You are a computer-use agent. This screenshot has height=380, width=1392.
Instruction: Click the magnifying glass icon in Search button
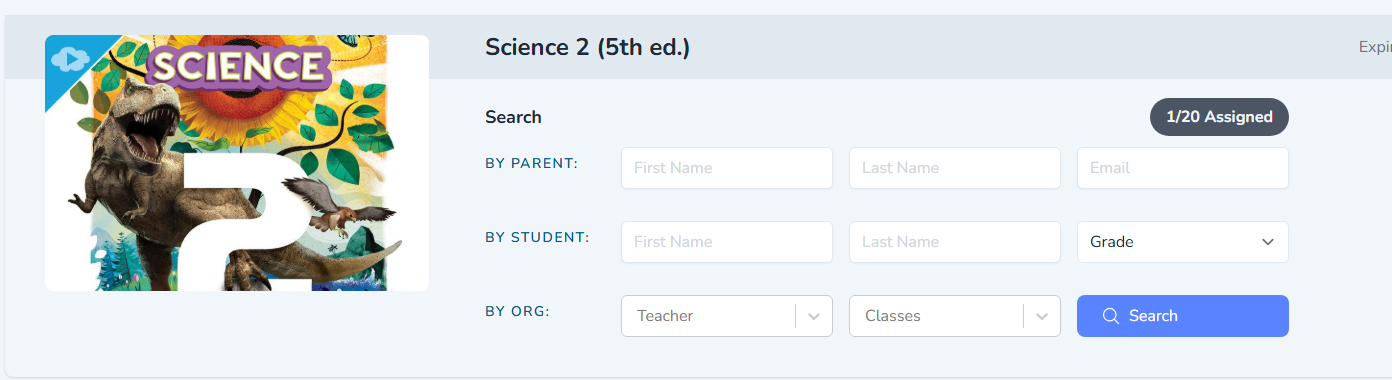click(x=1110, y=316)
